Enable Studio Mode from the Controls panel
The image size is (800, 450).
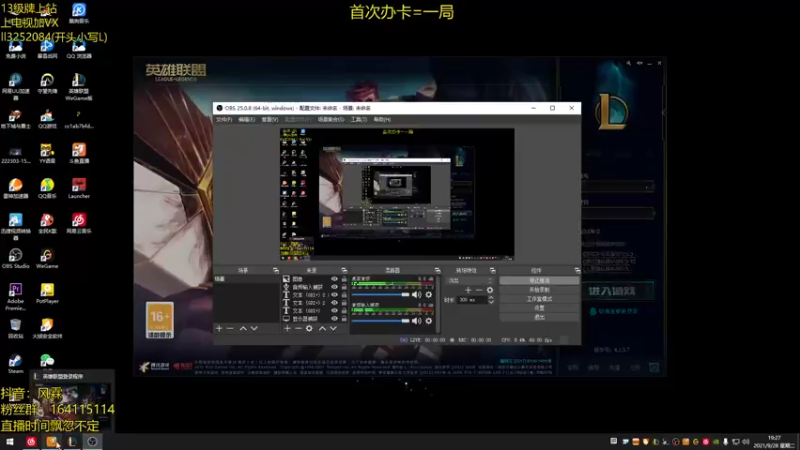click(x=539, y=299)
